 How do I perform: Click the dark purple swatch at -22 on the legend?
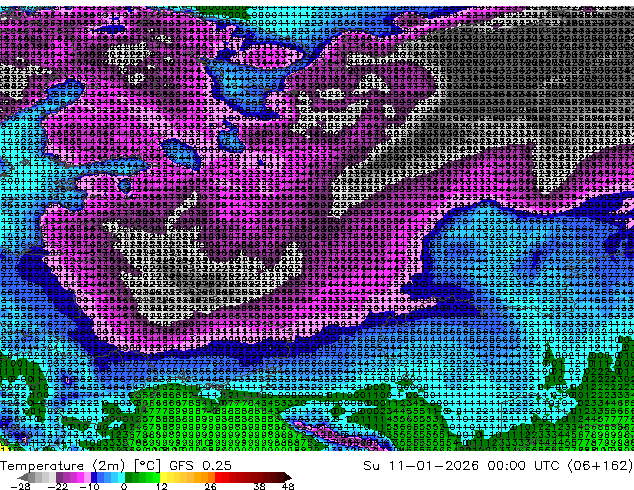[59, 477]
